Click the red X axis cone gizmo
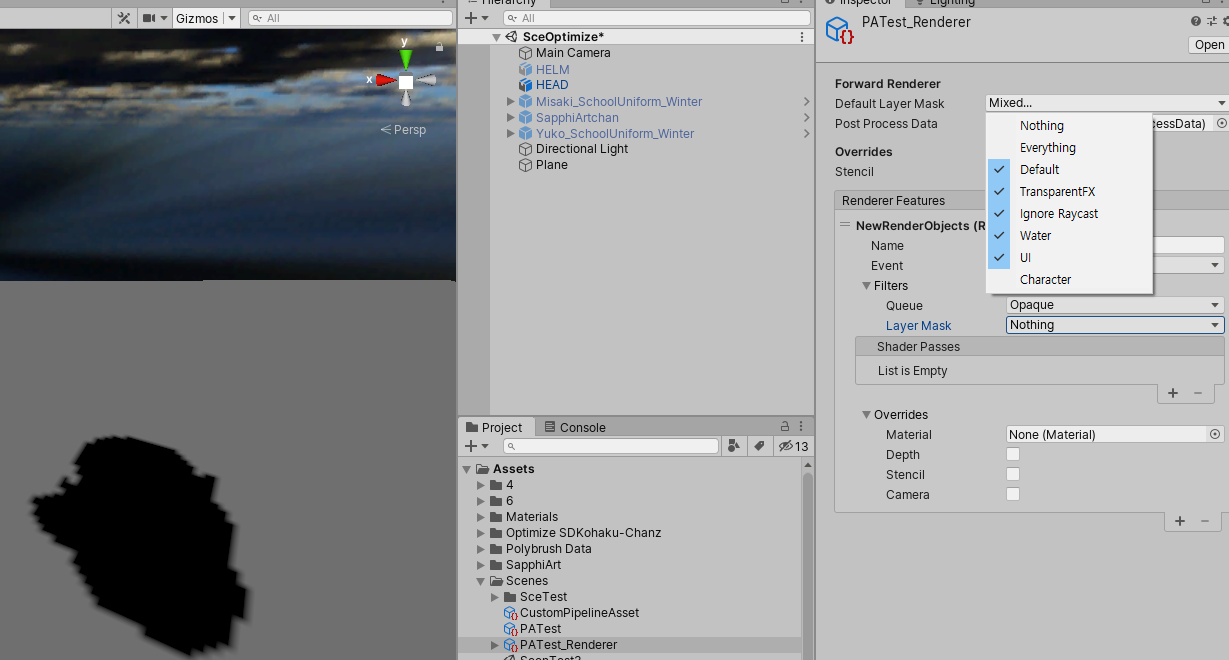The image size is (1229, 660). tap(385, 80)
